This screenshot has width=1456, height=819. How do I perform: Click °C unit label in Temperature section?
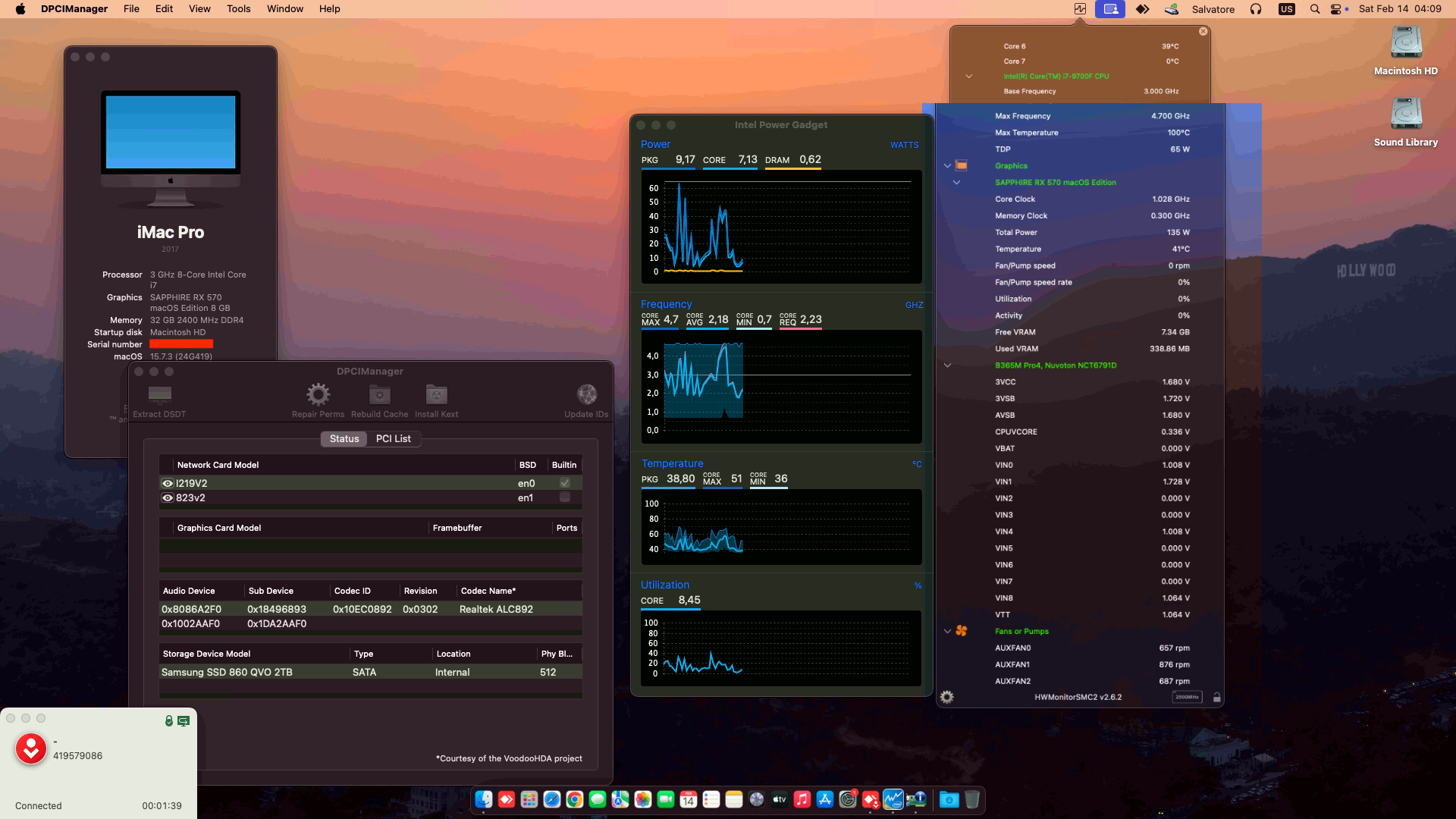(917, 464)
